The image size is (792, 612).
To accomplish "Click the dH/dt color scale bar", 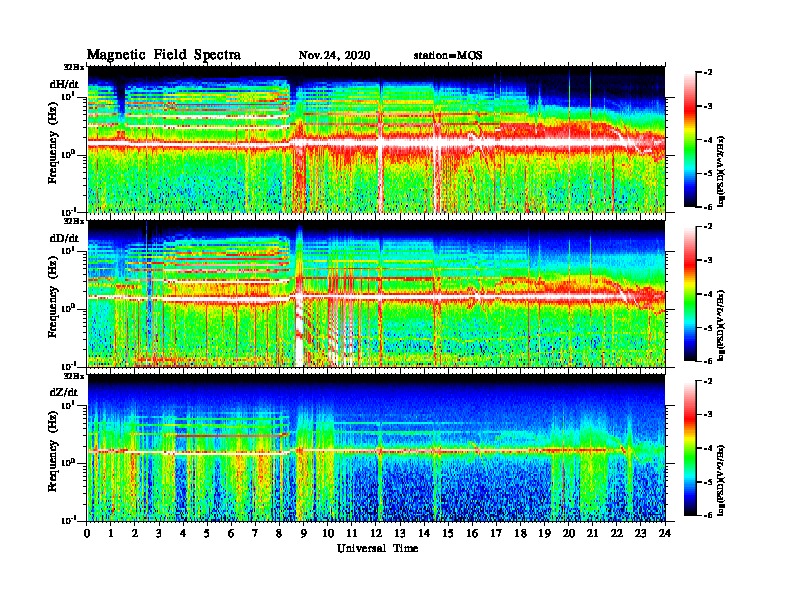I will tap(690, 140).
